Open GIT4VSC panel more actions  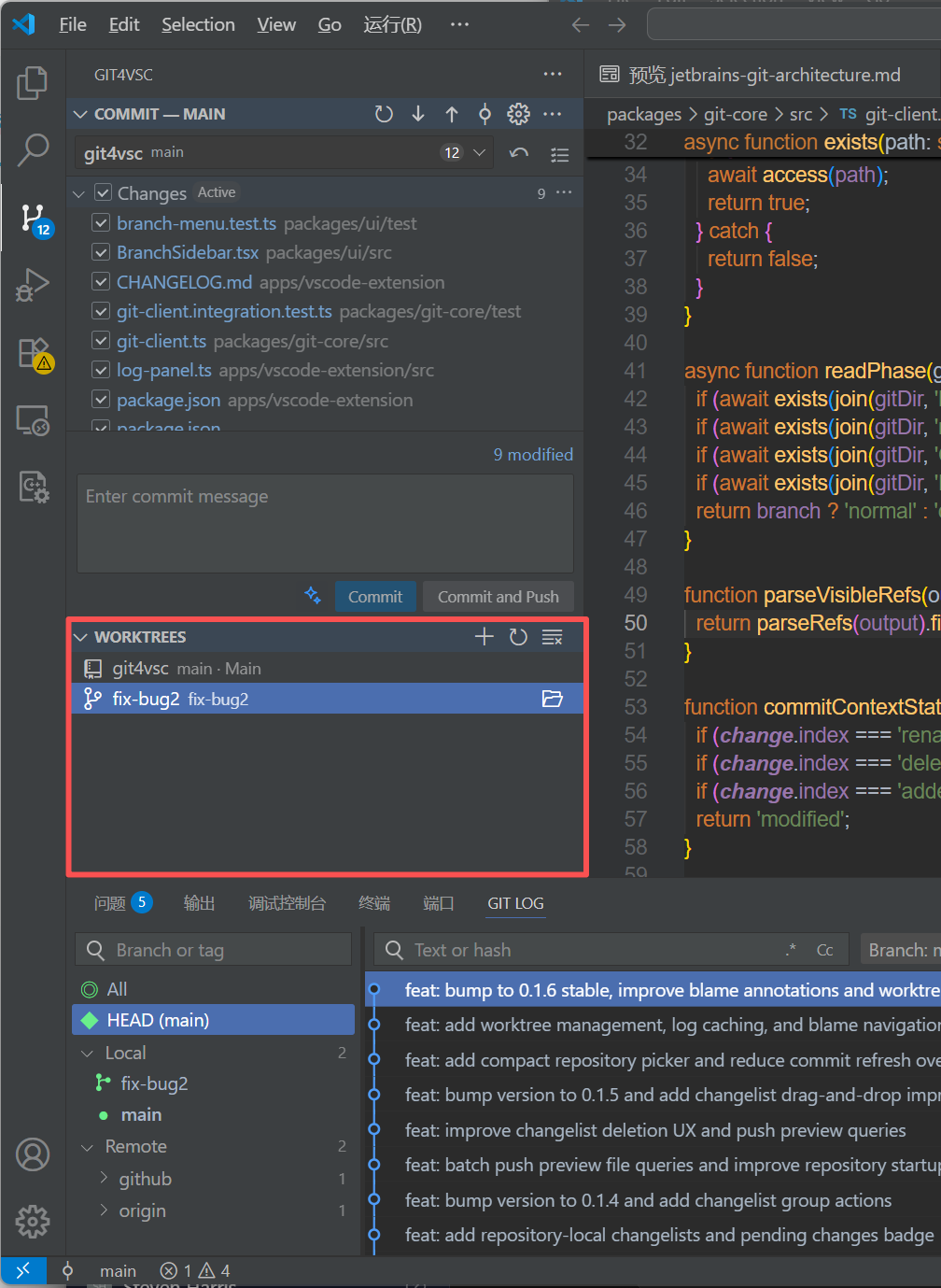[x=553, y=74]
